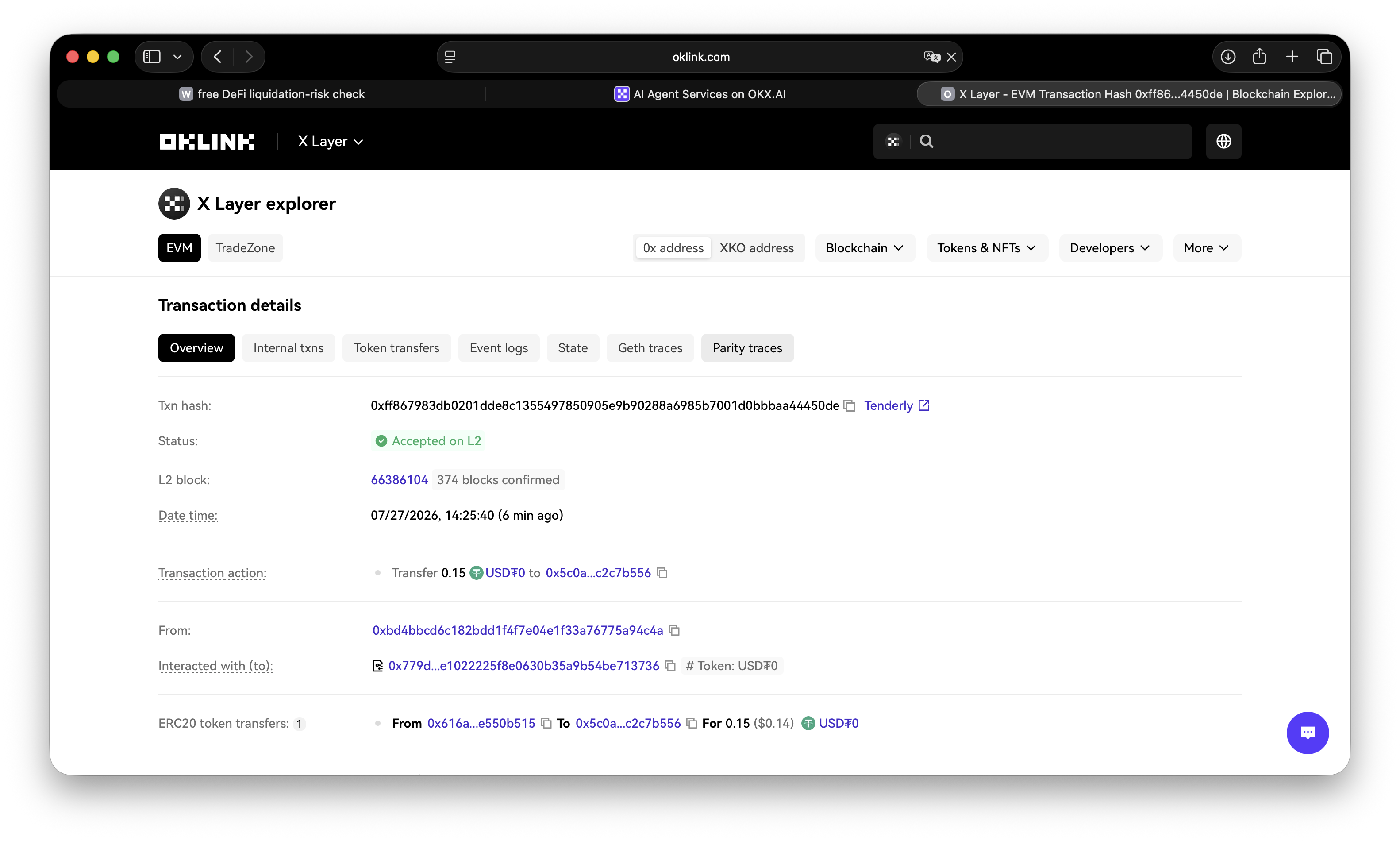Viewport: 1400px width, 841px height.
Task: Open the page reader menu icon
Action: [x=450, y=57]
